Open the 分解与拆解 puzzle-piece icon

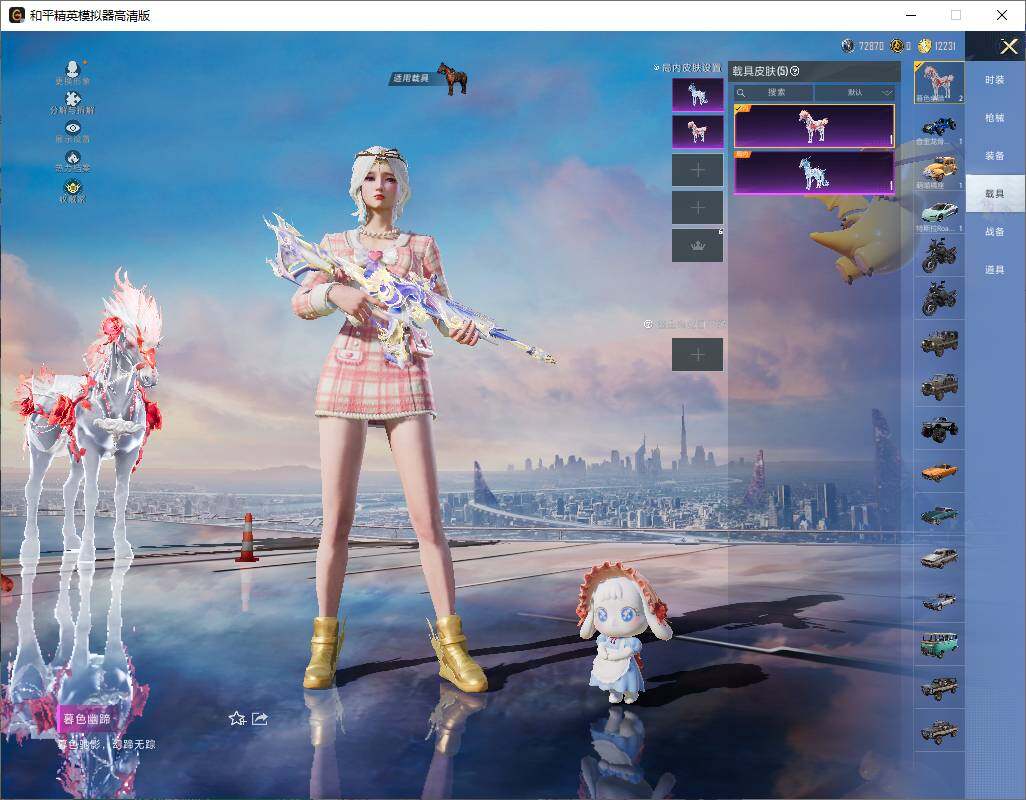click(73, 99)
